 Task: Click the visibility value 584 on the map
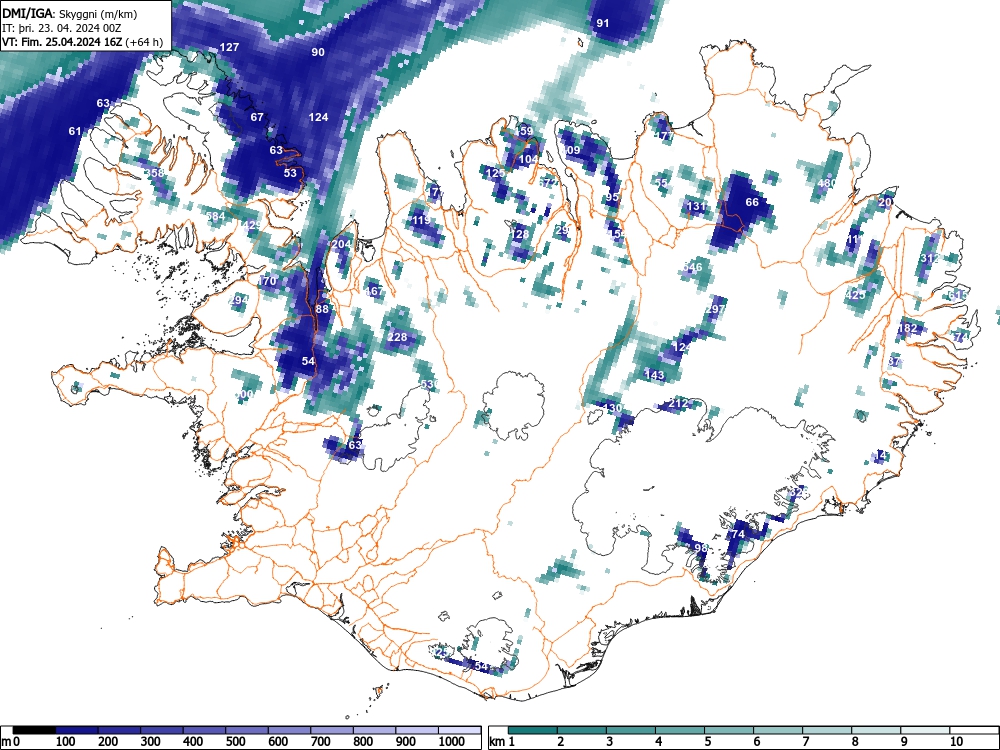coord(216,217)
